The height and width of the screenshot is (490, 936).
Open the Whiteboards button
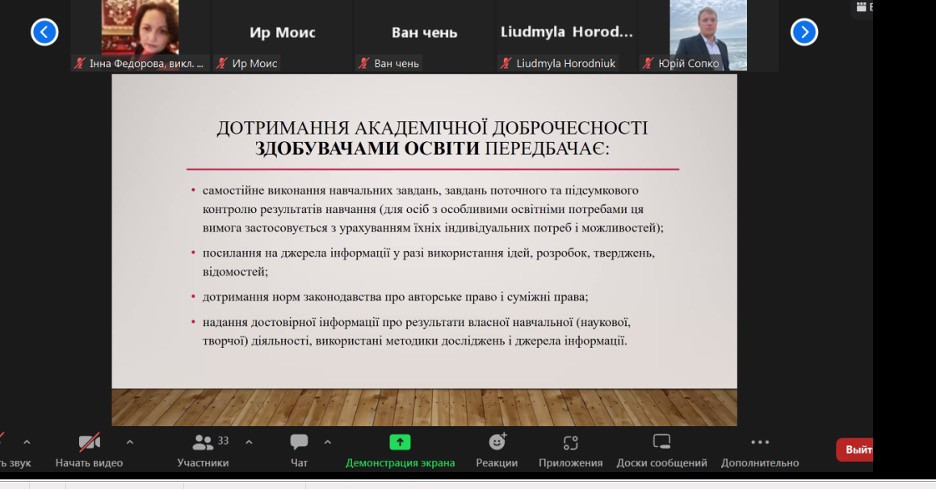[661, 451]
